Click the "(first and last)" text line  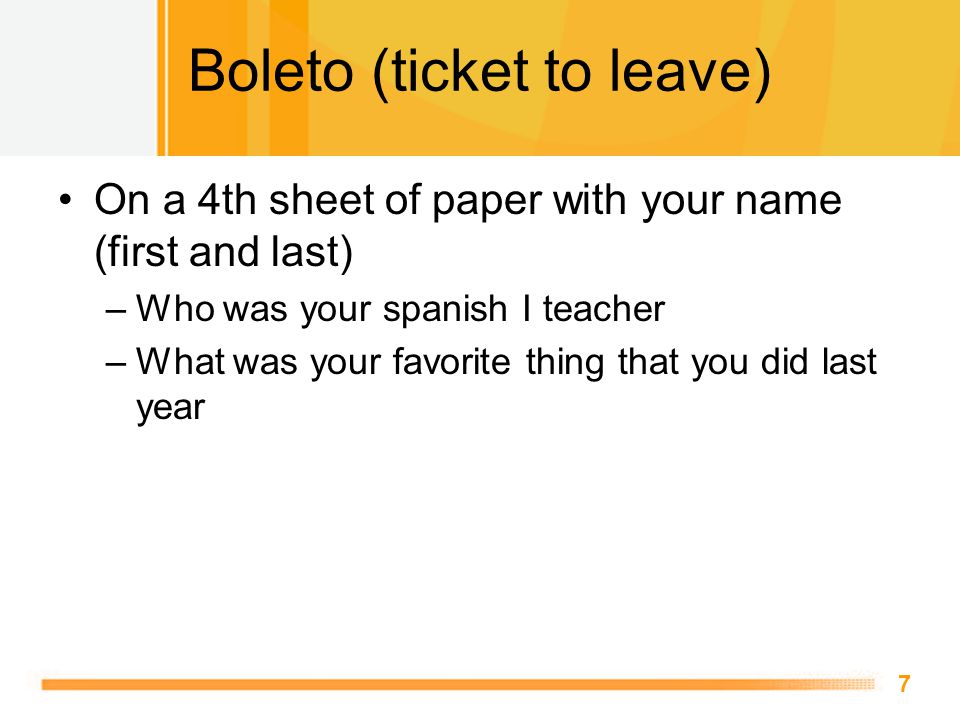[223, 252]
